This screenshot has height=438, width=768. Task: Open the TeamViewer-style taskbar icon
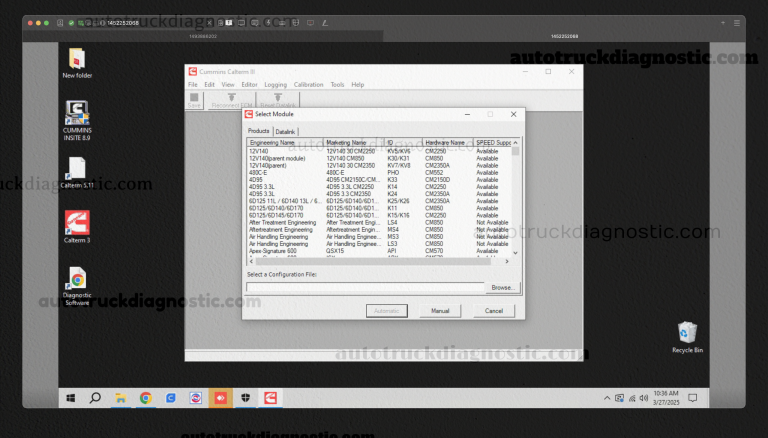pyautogui.click(x=195, y=398)
